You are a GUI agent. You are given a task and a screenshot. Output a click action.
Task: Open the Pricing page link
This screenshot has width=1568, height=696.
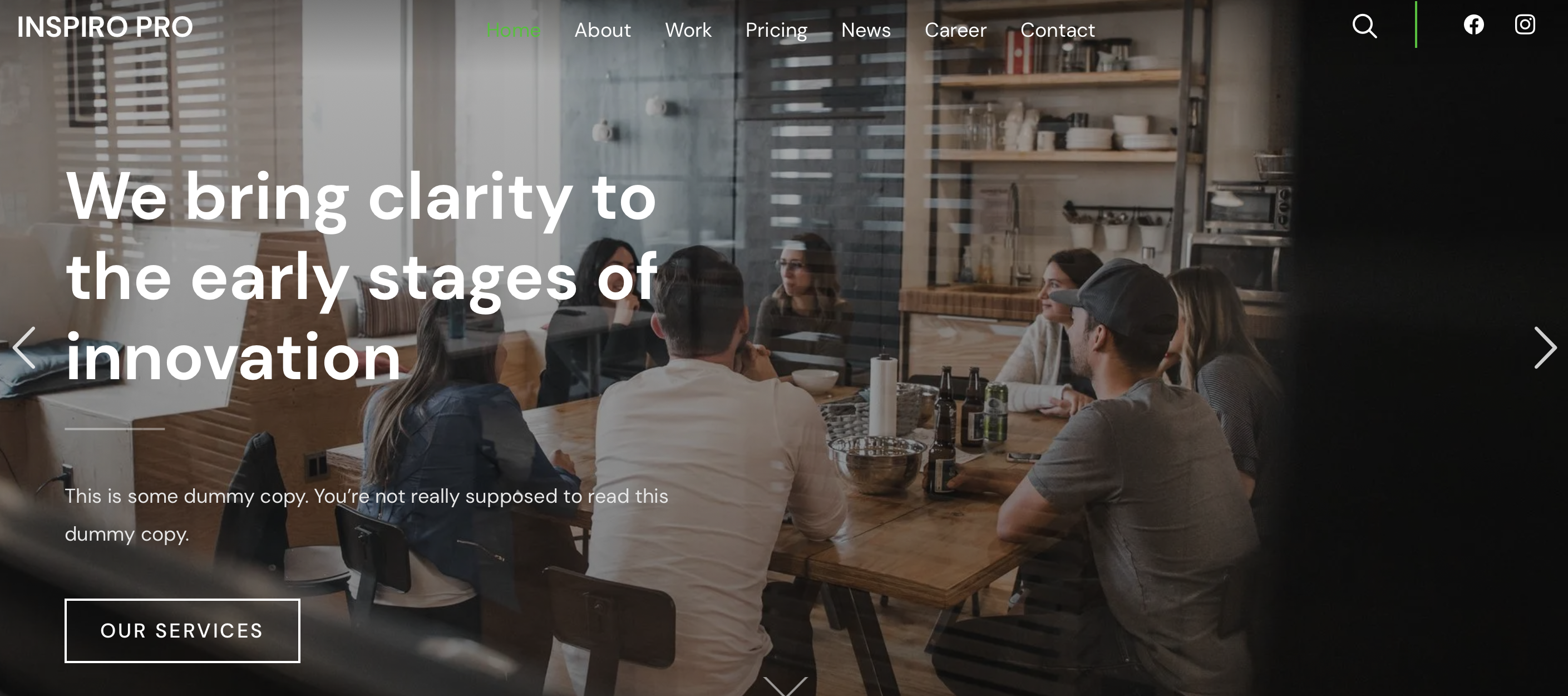click(776, 31)
